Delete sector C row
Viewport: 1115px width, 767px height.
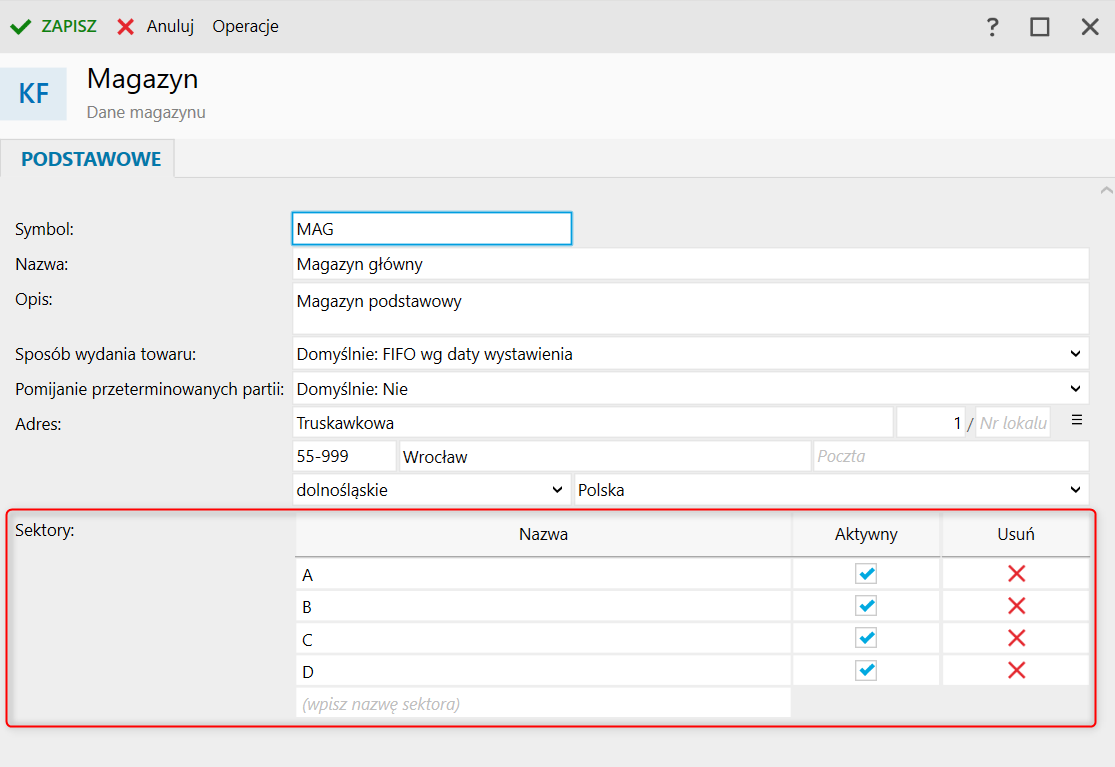(x=1016, y=638)
